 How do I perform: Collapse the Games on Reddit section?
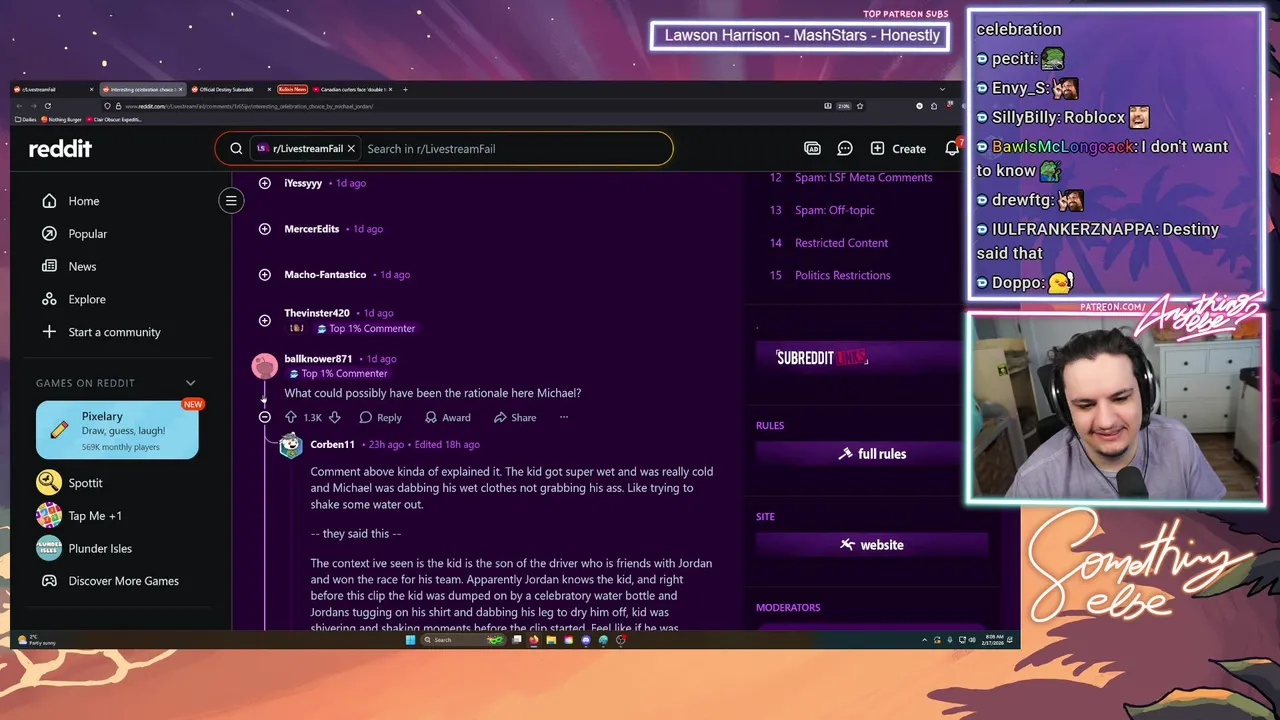190,383
